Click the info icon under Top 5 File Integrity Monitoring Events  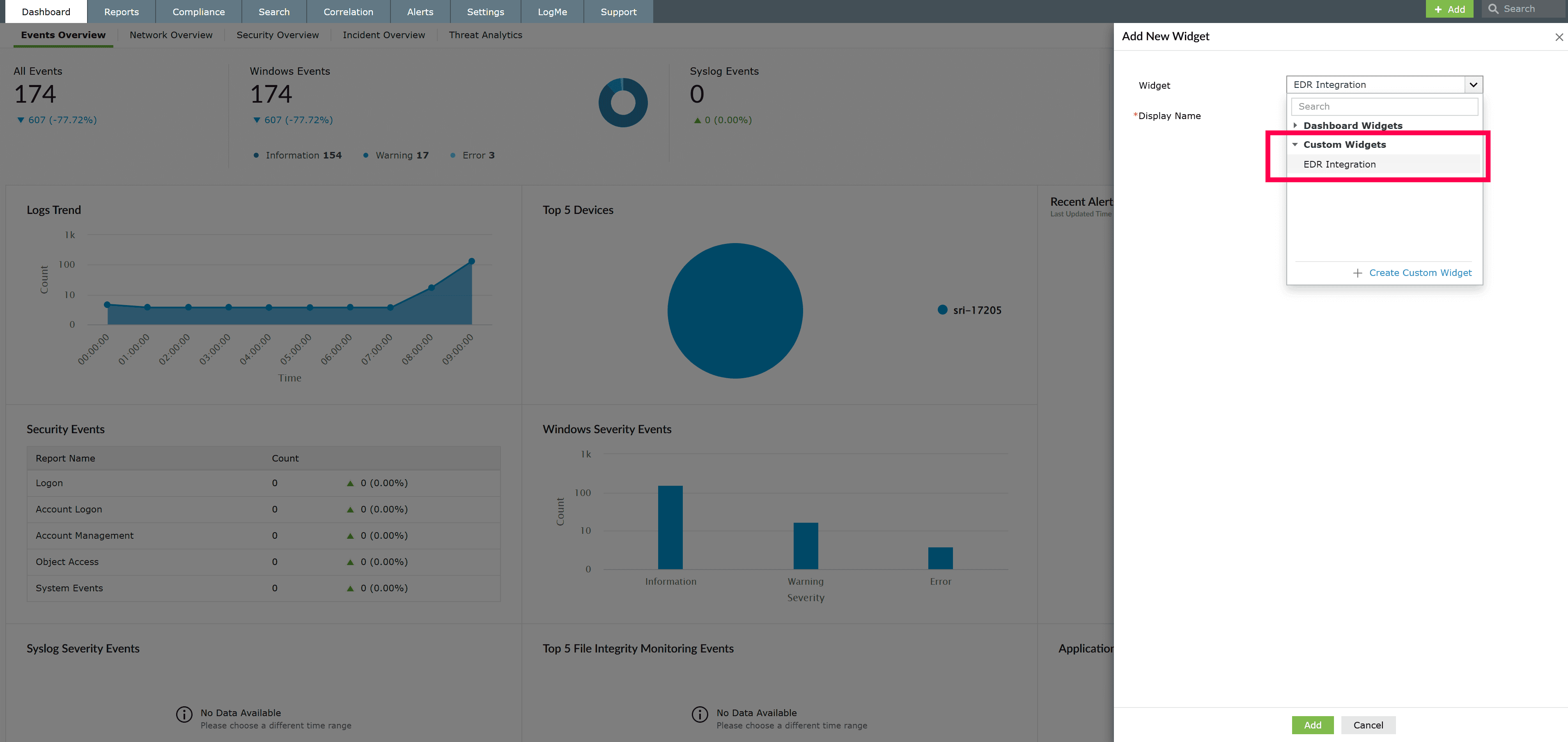coord(699,714)
